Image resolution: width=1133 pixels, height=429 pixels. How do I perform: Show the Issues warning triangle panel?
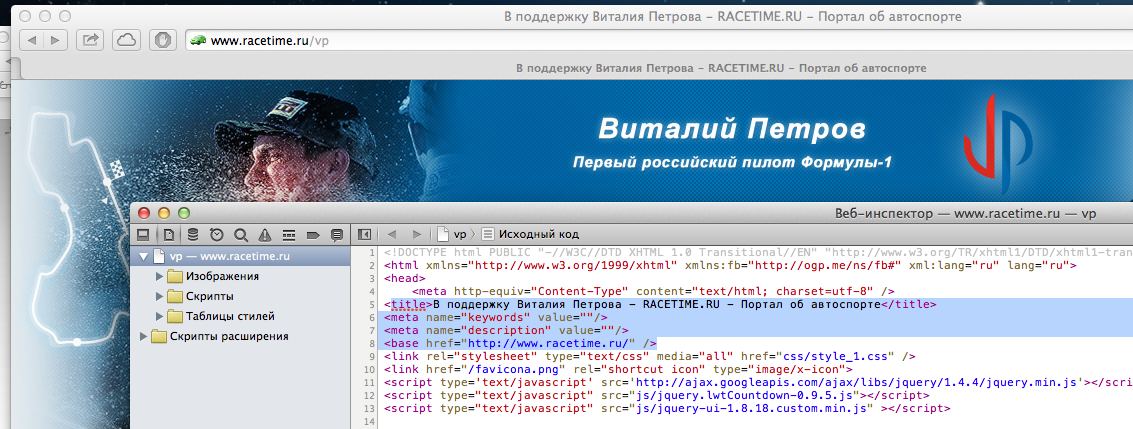(x=264, y=235)
